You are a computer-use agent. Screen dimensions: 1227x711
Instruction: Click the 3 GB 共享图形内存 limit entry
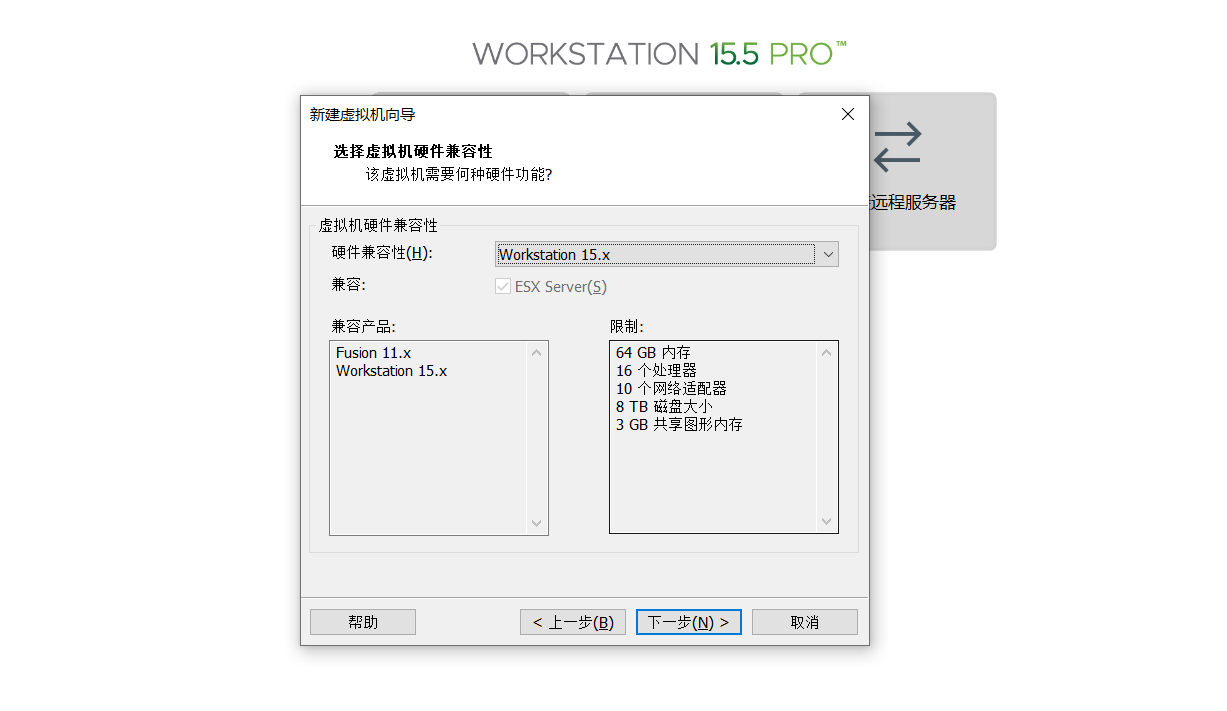coord(679,425)
